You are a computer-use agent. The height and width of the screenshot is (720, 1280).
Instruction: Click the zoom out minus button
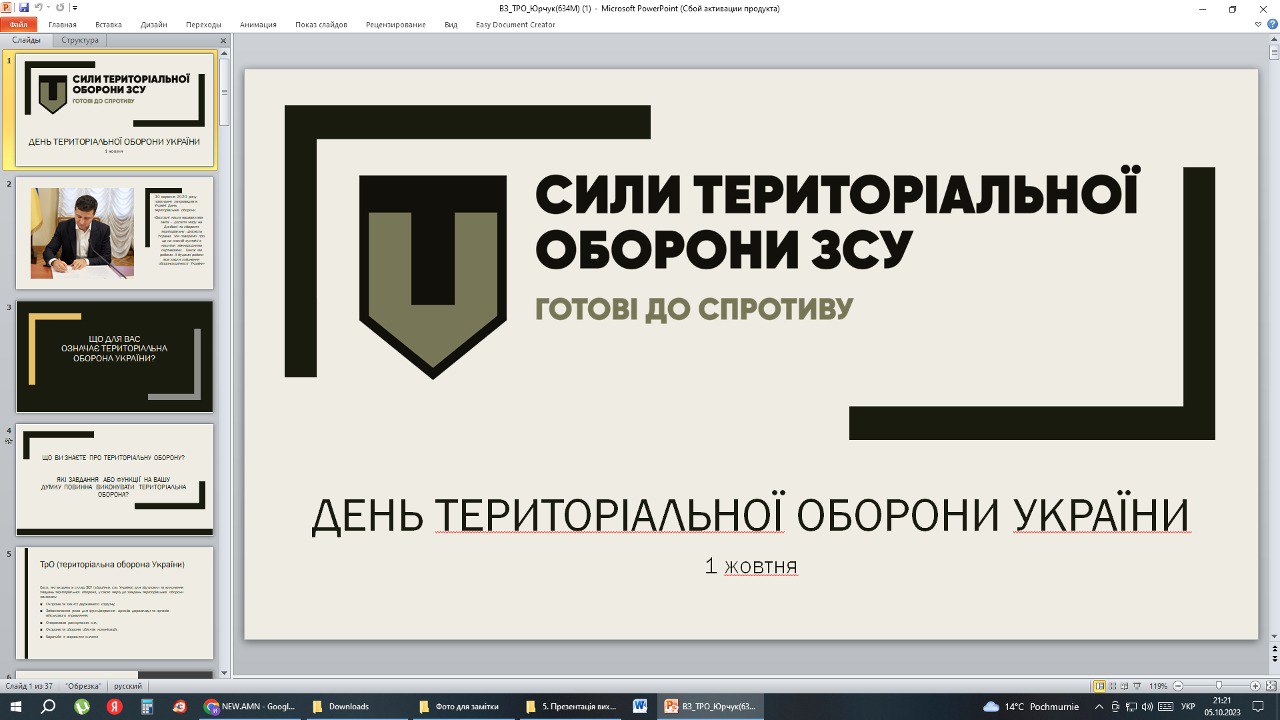[x=1177, y=686]
